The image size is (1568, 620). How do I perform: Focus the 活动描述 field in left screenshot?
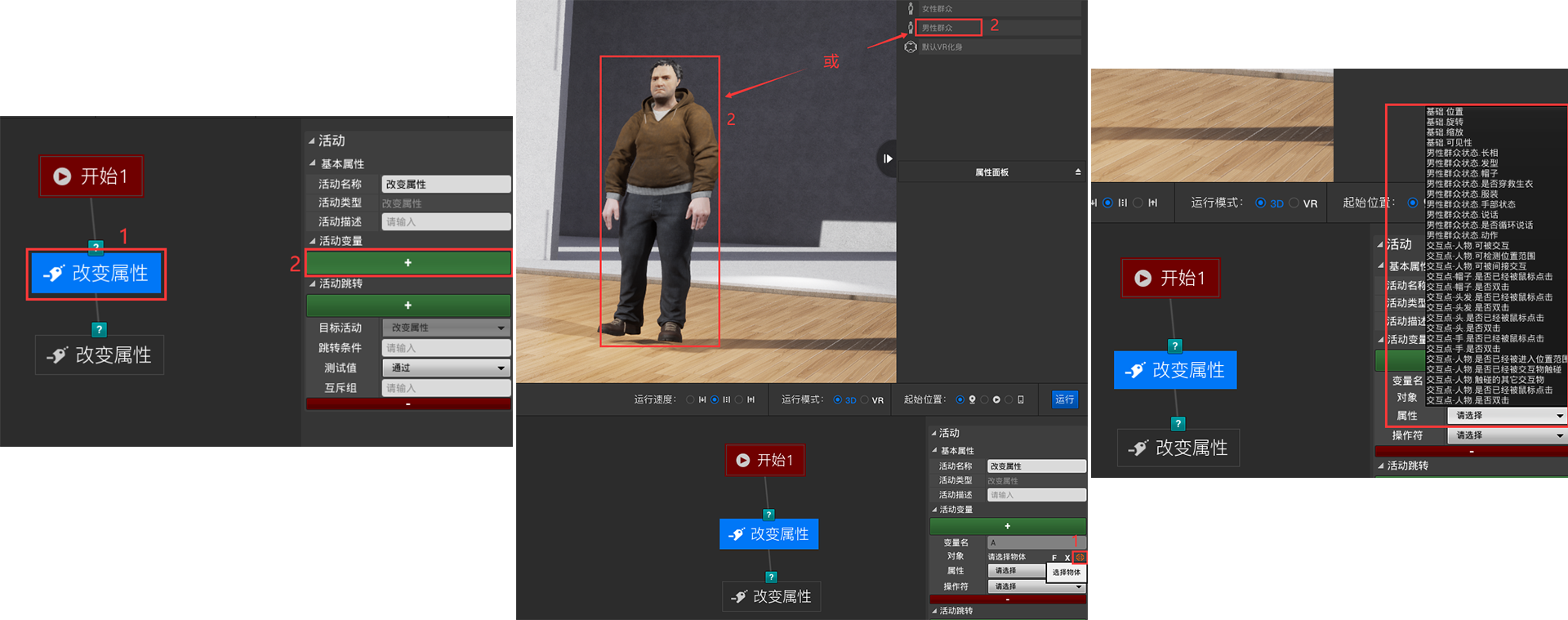pyautogui.click(x=446, y=221)
